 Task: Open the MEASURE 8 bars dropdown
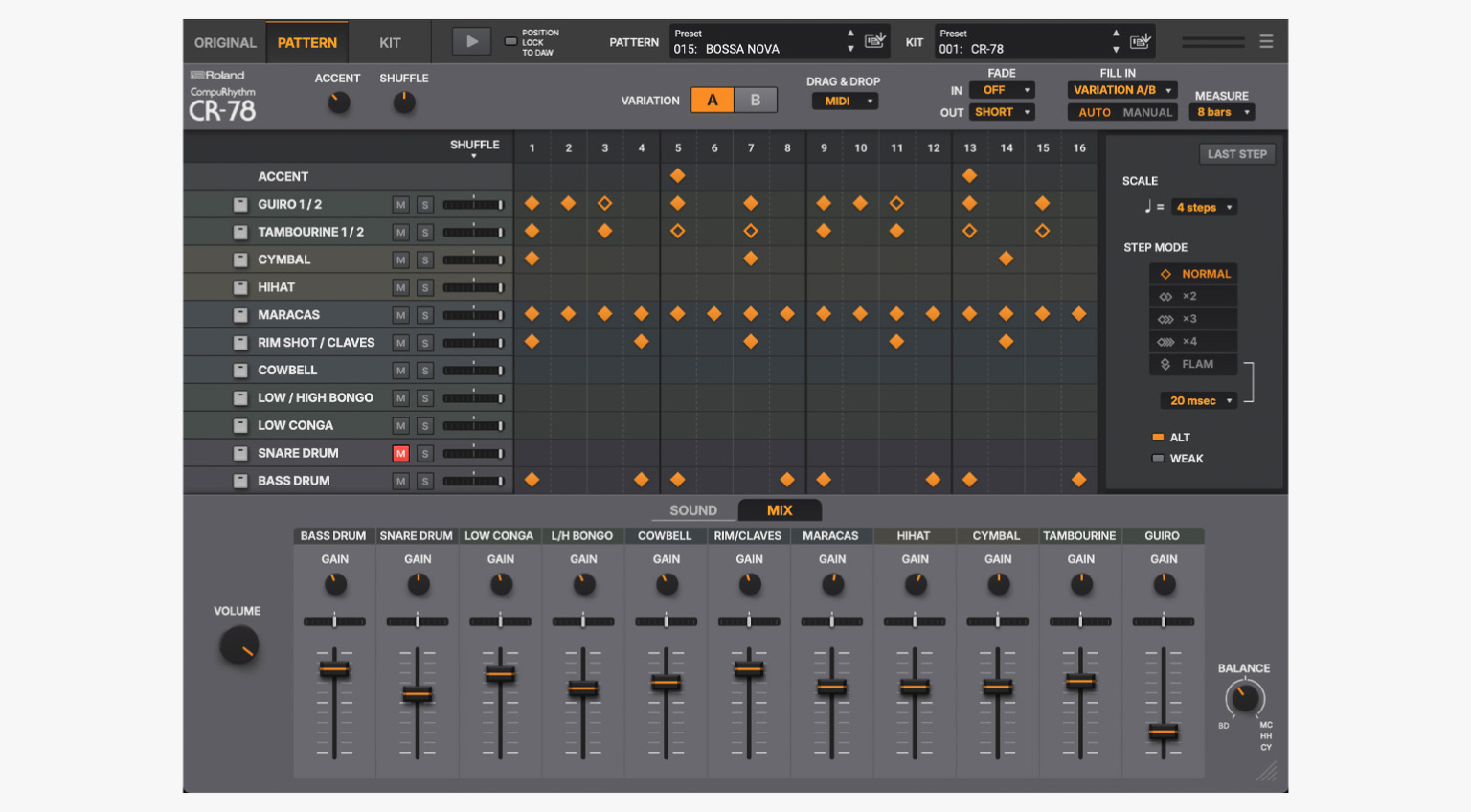[x=1221, y=111]
